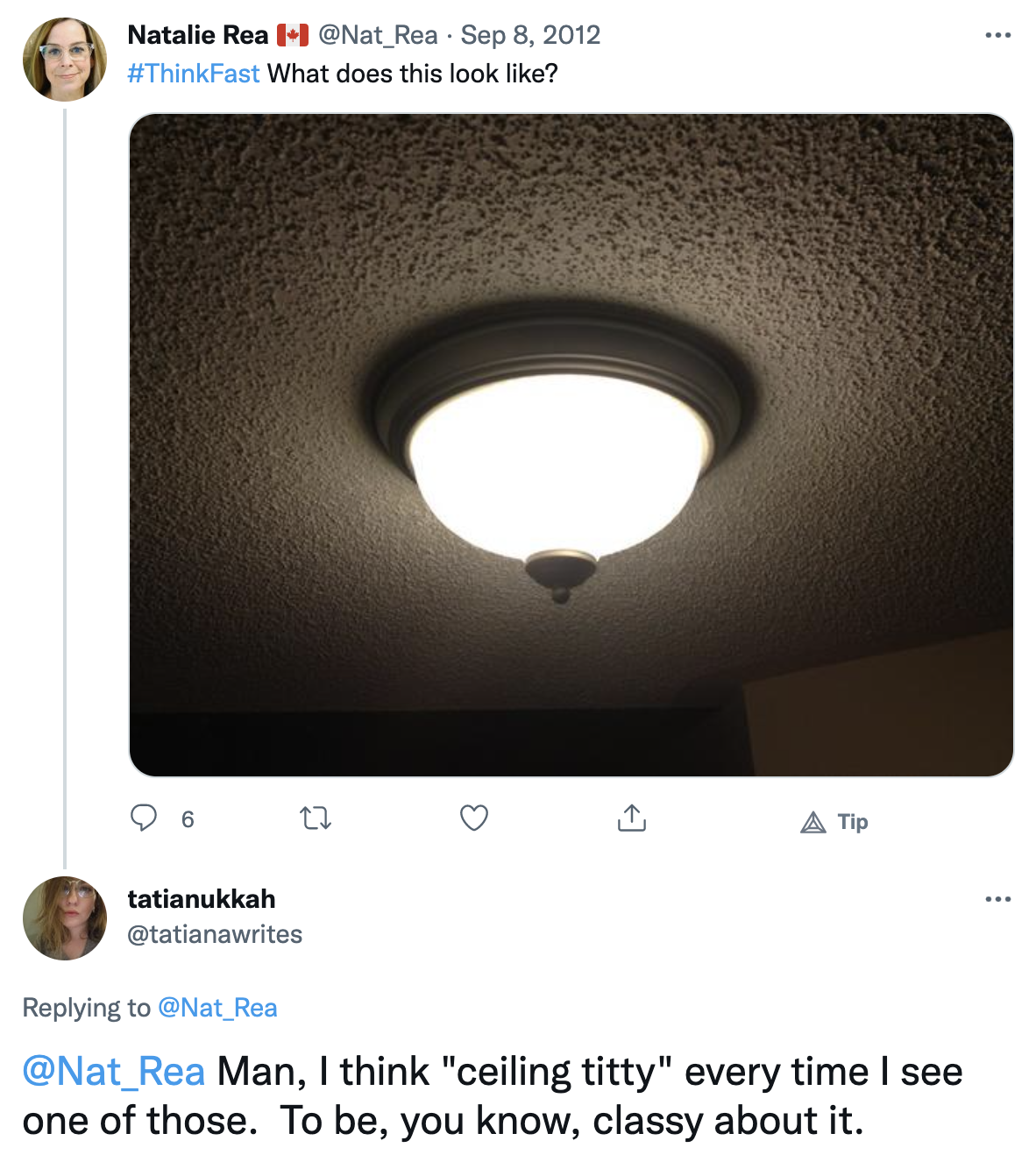
Task: Open the #ThinkFast hashtag
Action: tap(194, 74)
